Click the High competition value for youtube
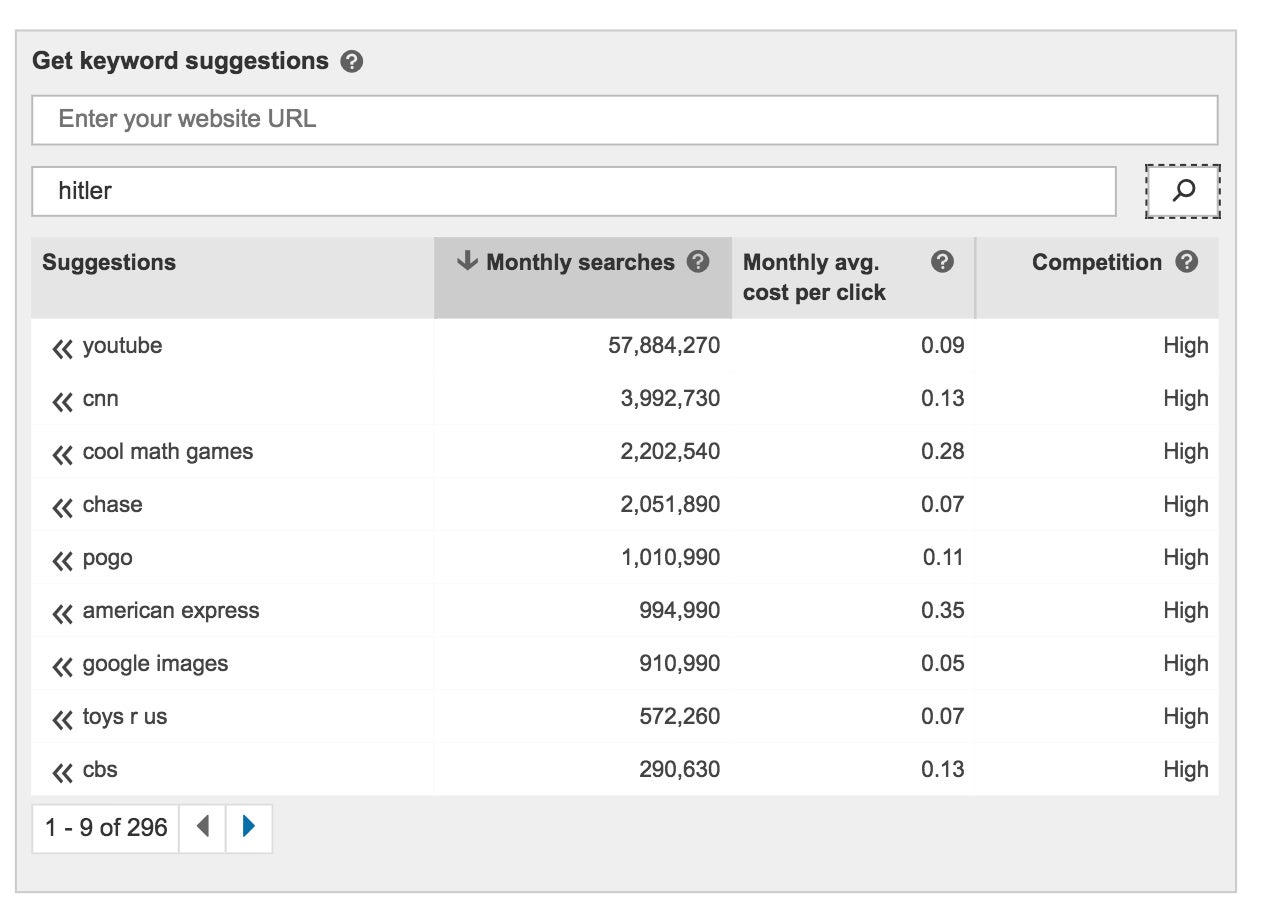The width and height of the screenshot is (1263, 917). [1186, 346]
